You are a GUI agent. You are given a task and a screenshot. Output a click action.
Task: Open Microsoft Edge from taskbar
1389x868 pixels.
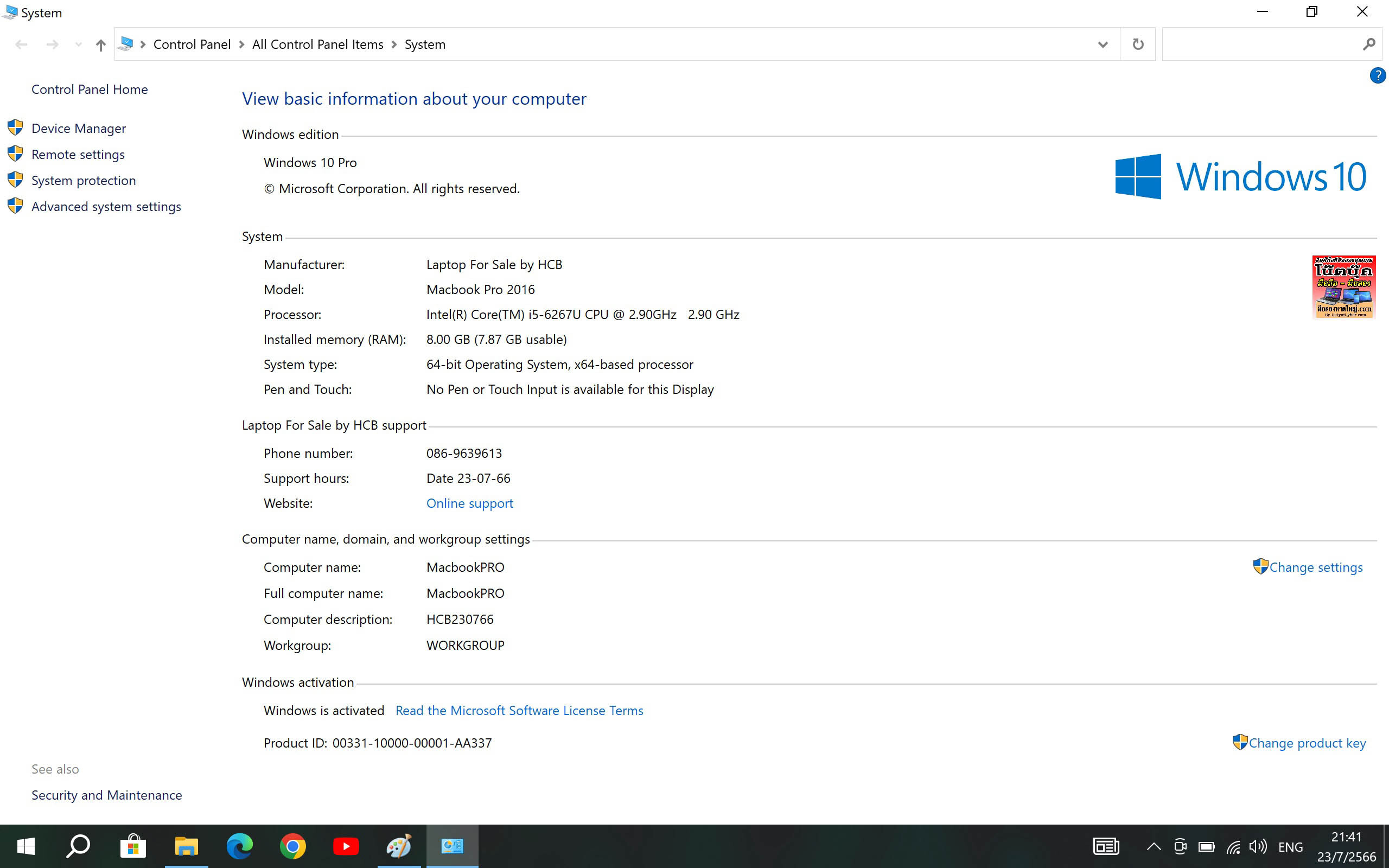click(x=239, y=846)
